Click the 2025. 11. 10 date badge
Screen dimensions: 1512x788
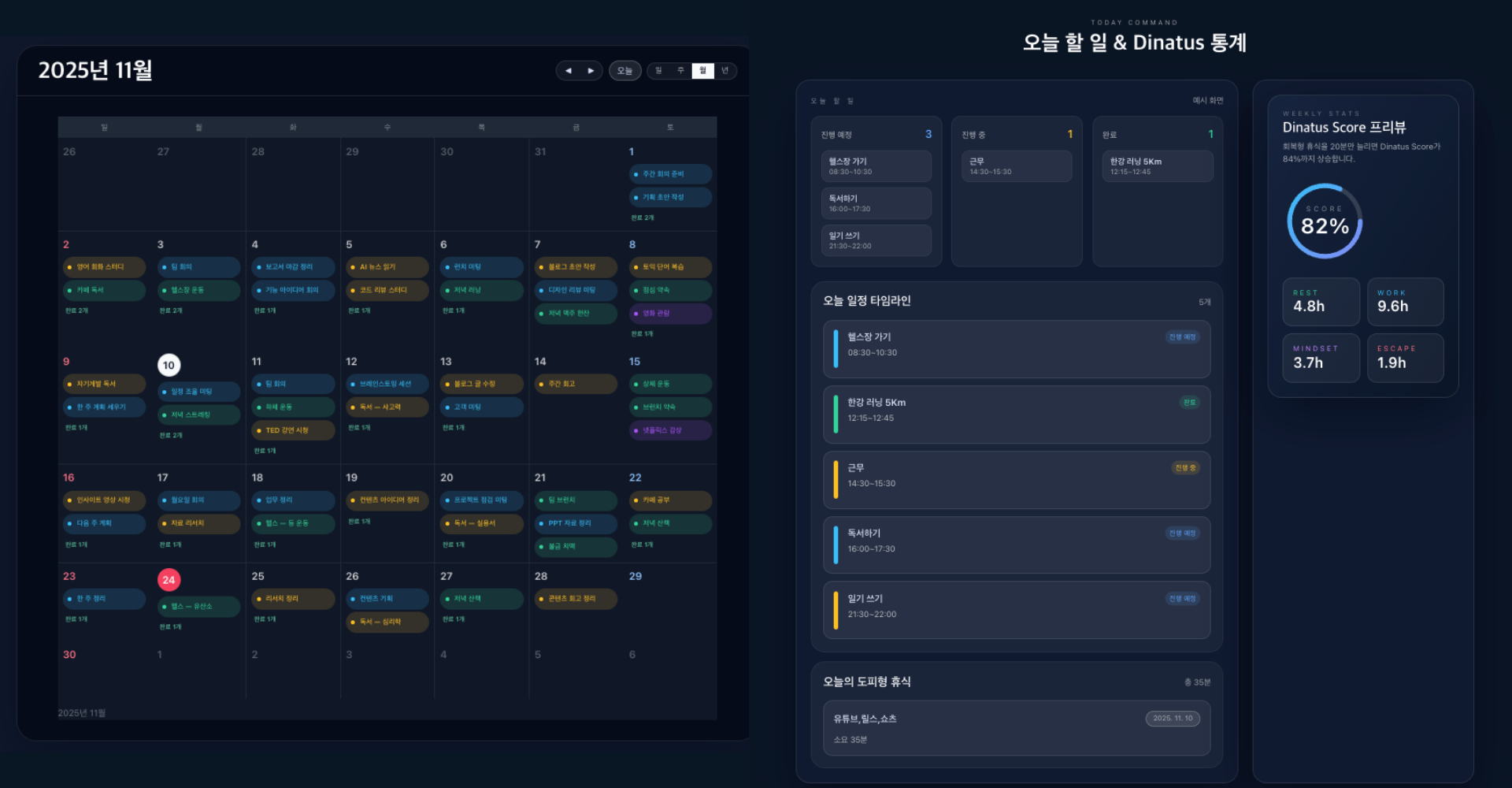[x=1172, y=719]
